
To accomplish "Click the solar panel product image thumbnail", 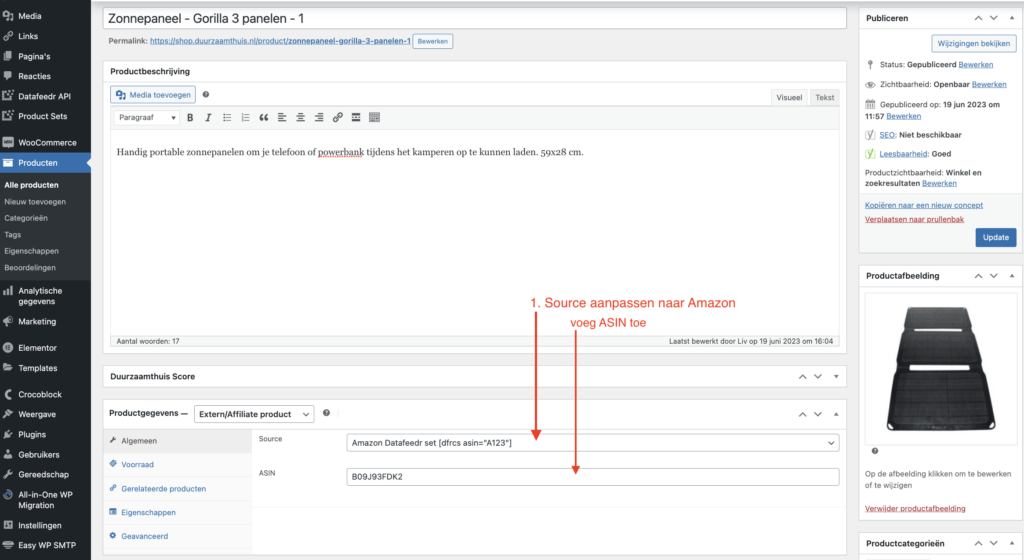I will (x=940, y=368).
